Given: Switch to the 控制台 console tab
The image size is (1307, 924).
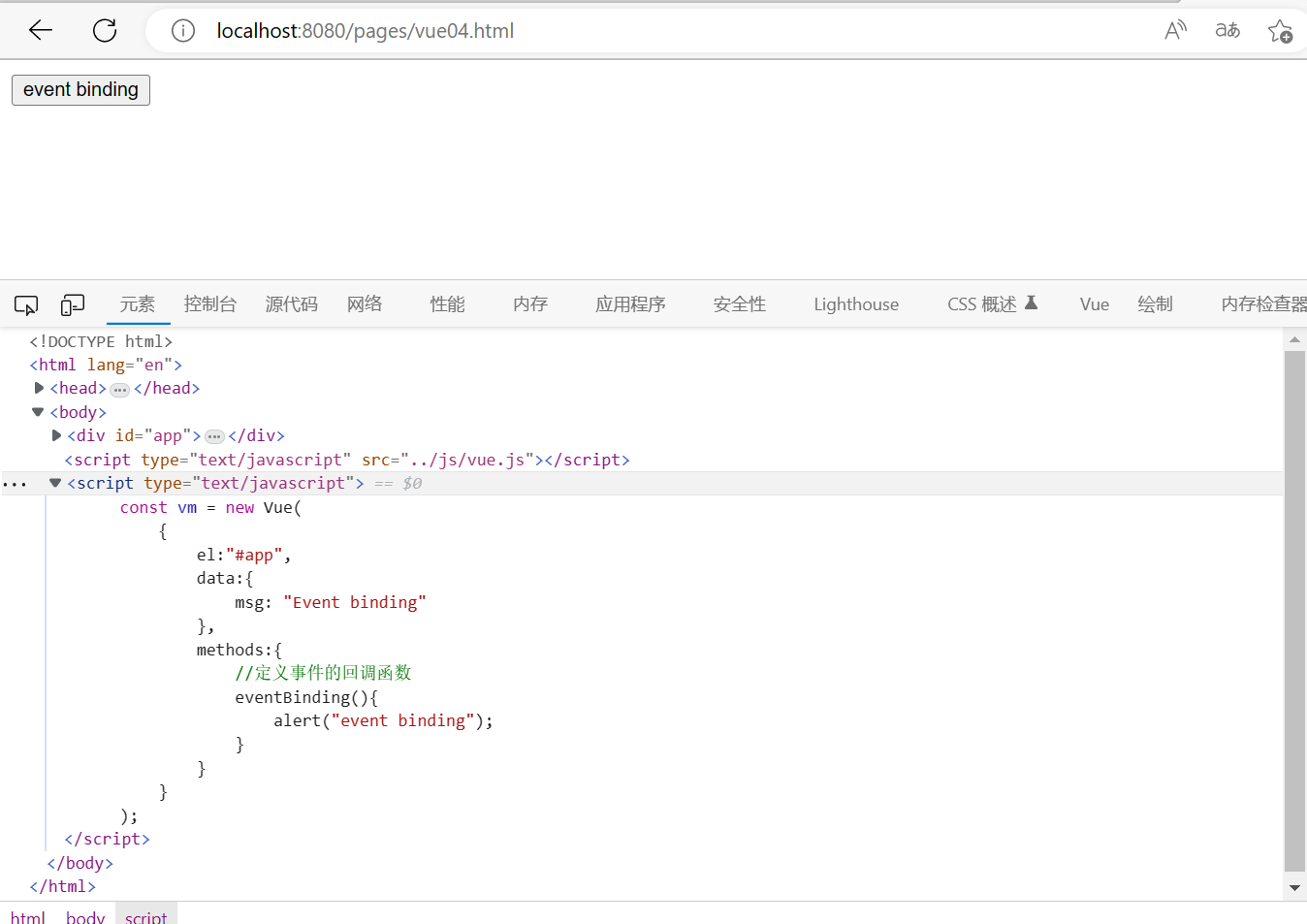Looking at the screenshot, I should [x=209, y=303].
